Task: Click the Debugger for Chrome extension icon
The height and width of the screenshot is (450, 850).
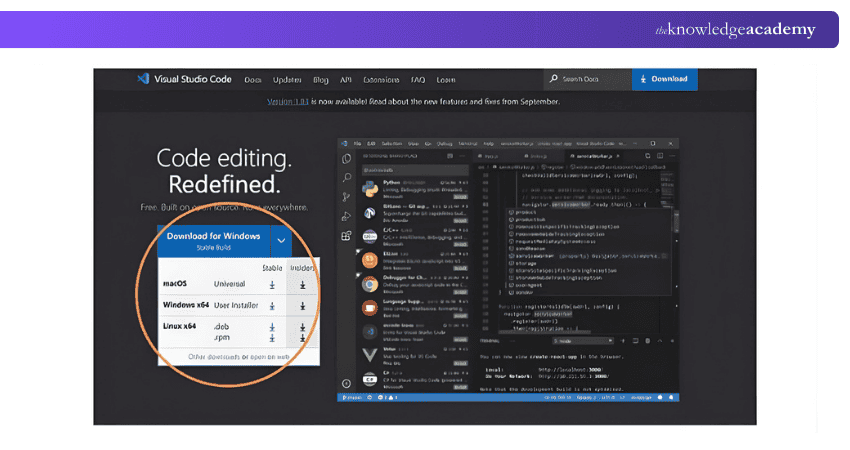Action: coord(370,285)
